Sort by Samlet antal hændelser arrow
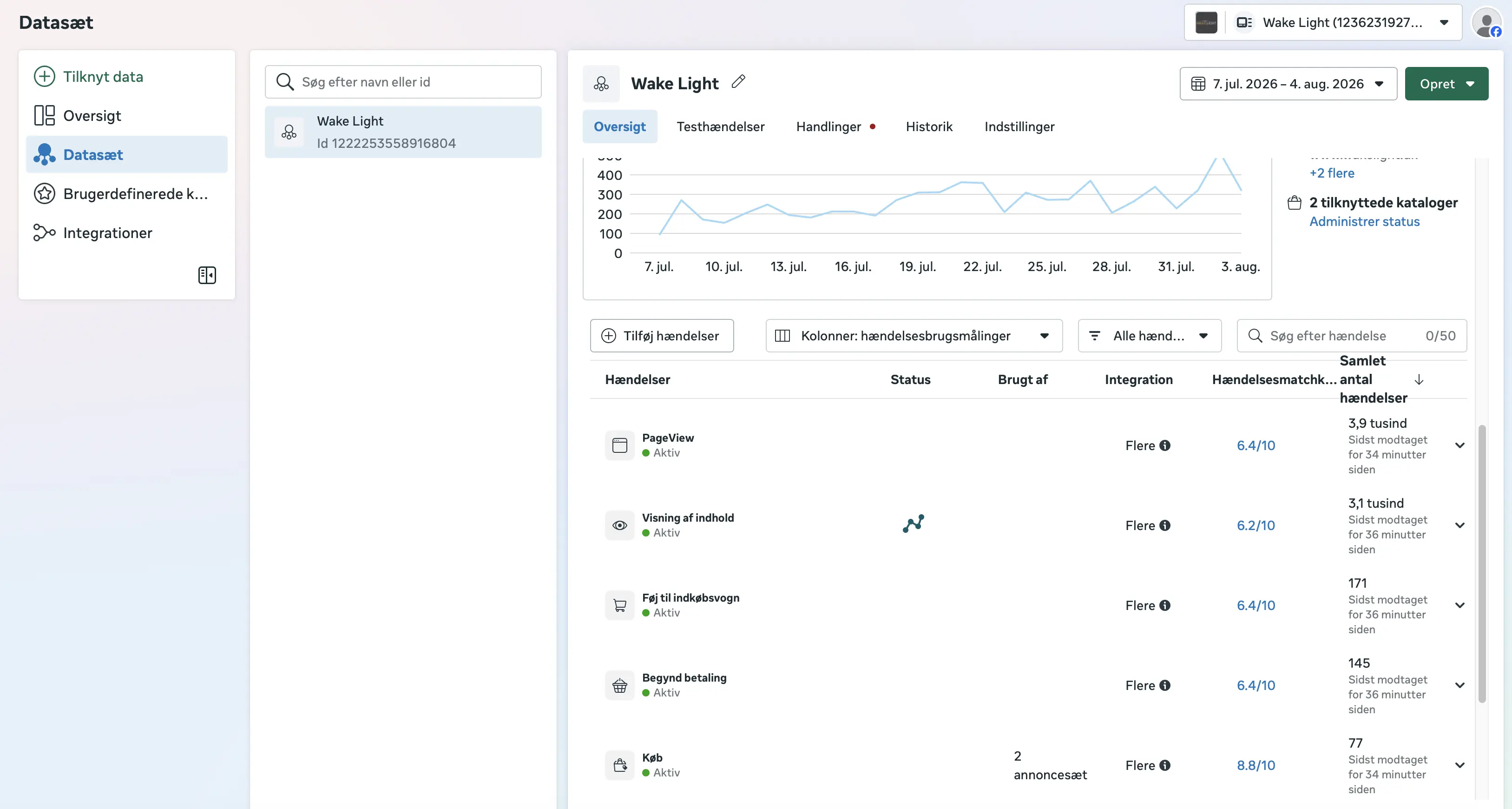Image resolution: width=1512 pixels, height=809 pixels. [x=1419, y=379]
